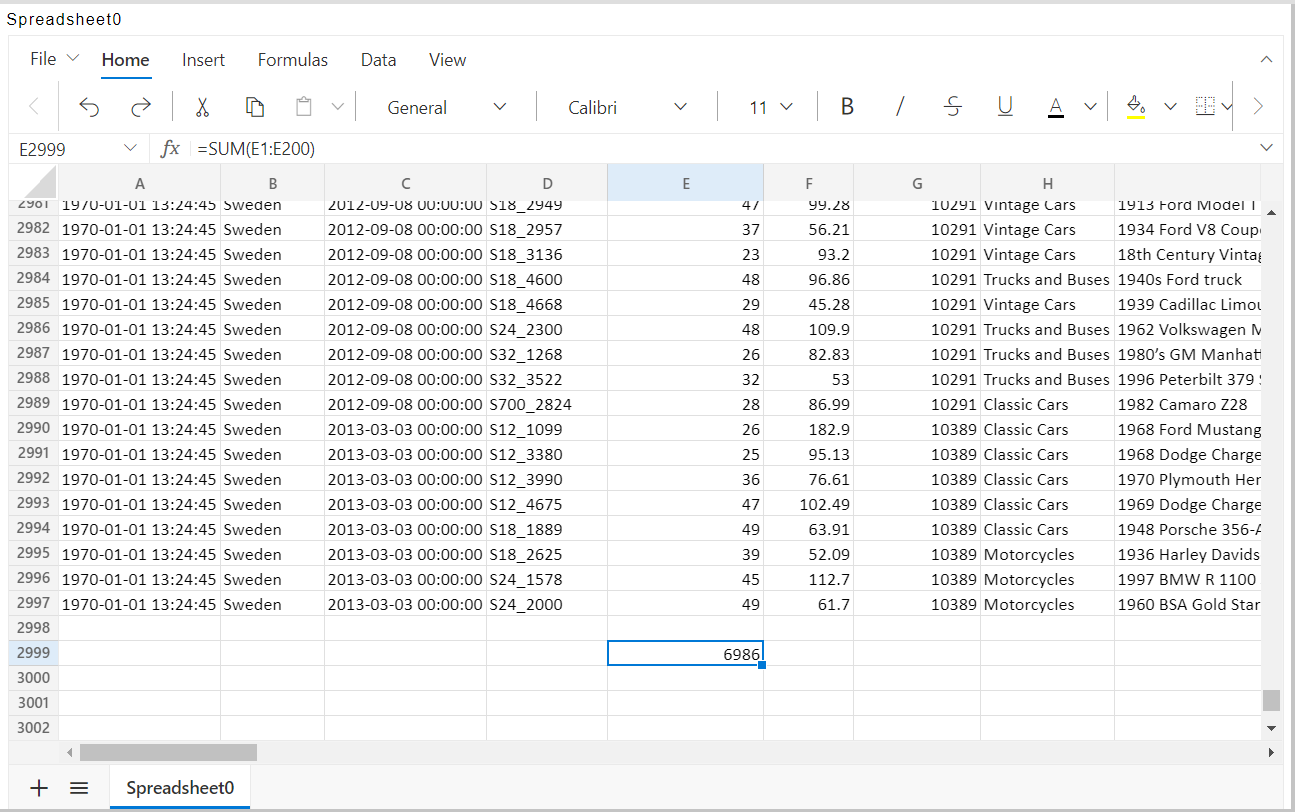This screenshot has width=1295, height=812.
Task: Select row 2999 header
Action: tap(34, 653)
